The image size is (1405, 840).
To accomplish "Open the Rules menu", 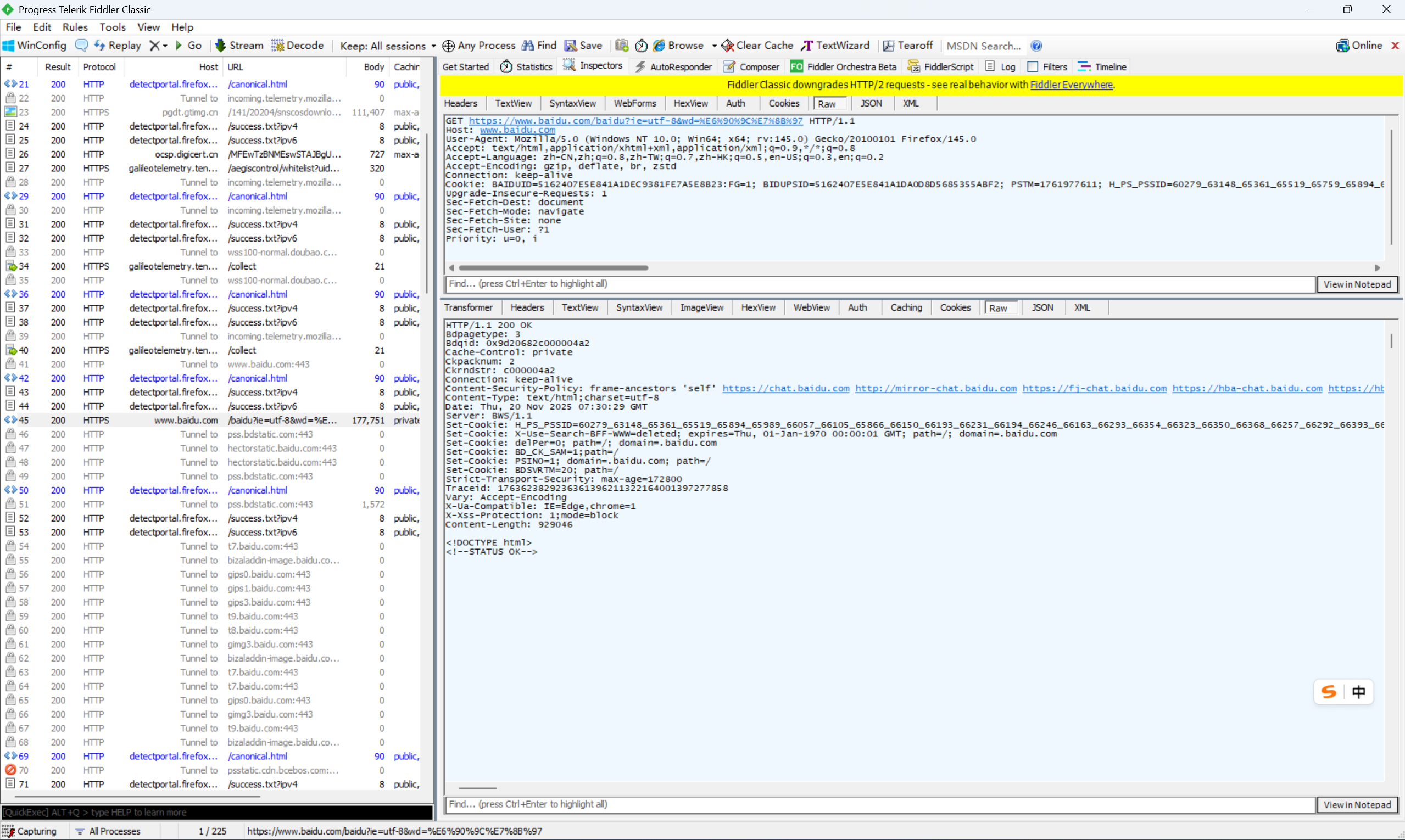I will click(x=75, y=26).
